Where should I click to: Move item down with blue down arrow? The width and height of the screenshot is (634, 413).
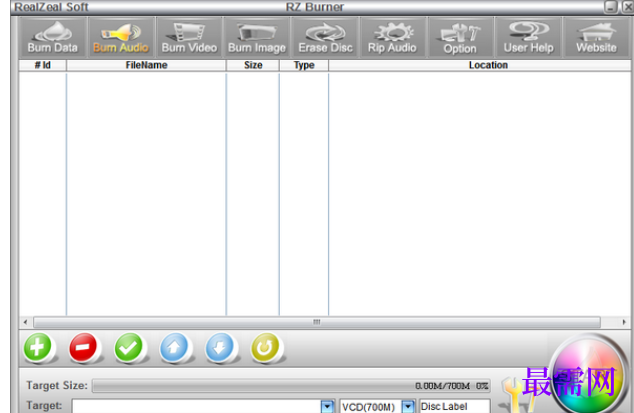[x=220, y=347]
